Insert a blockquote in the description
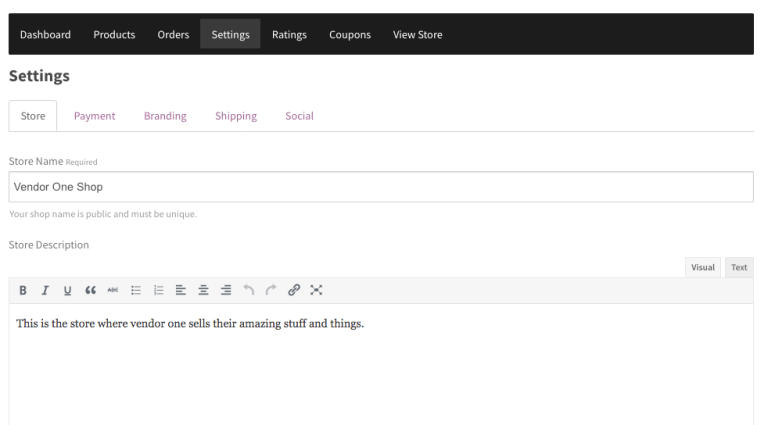The width and height of the screenshot is (768, 425). click(89, 291)
